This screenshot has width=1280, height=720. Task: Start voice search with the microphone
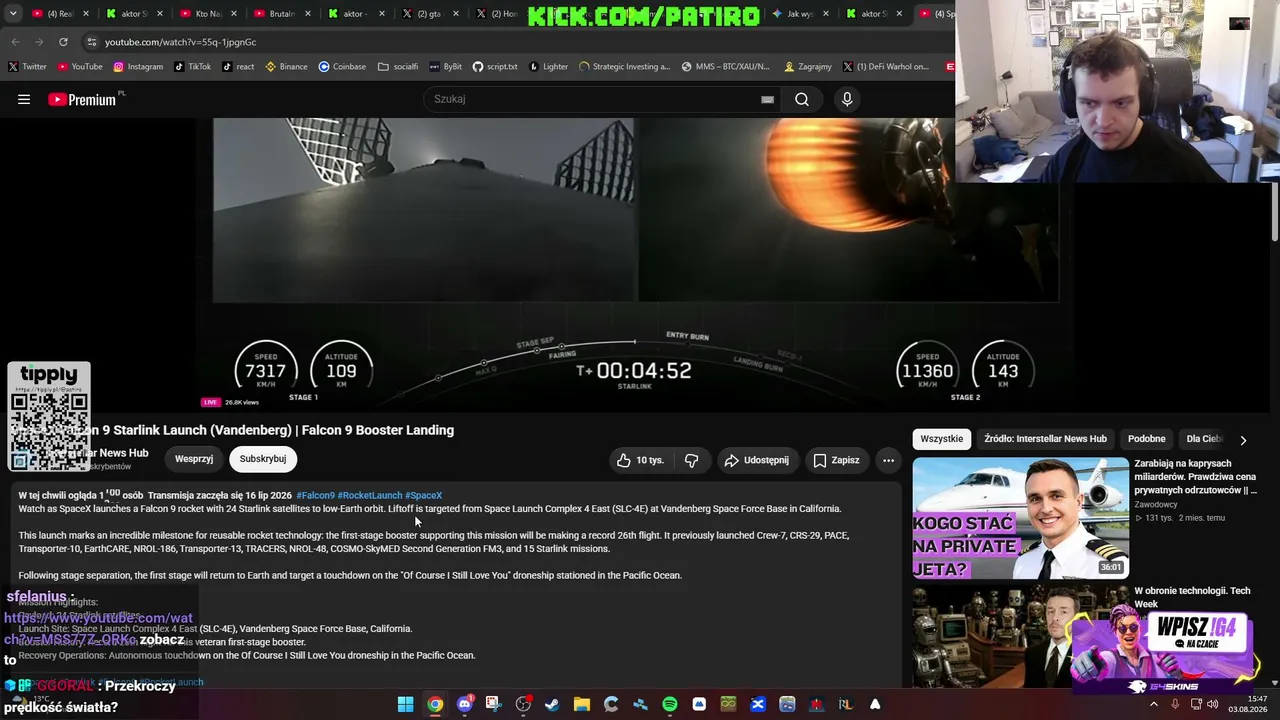pyautogui.click(x=847, y=99)
